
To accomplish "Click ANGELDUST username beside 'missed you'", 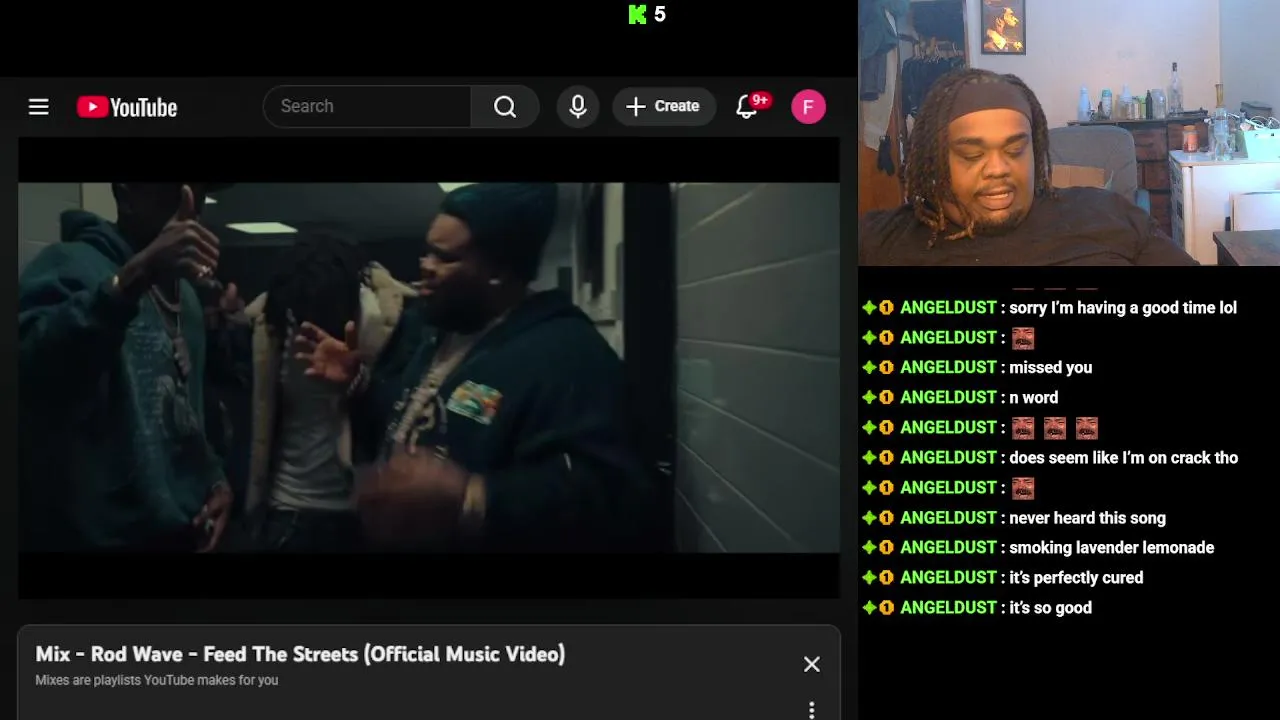I will coord(948,368).
